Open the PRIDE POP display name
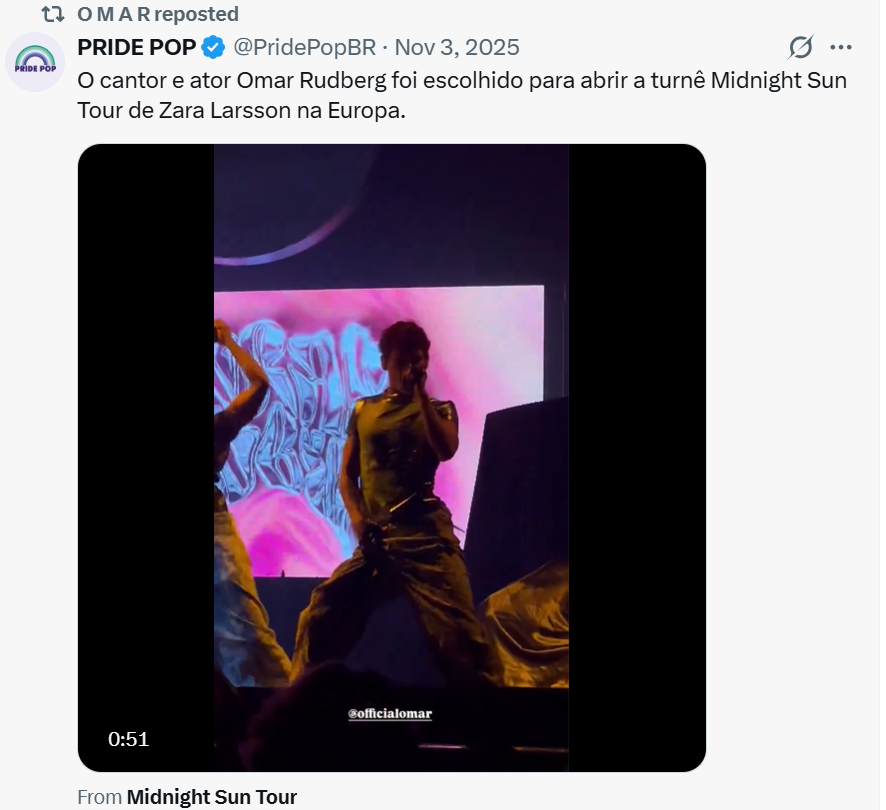Image resolution: width=886 pixels, height=810 pixels. 136,47
